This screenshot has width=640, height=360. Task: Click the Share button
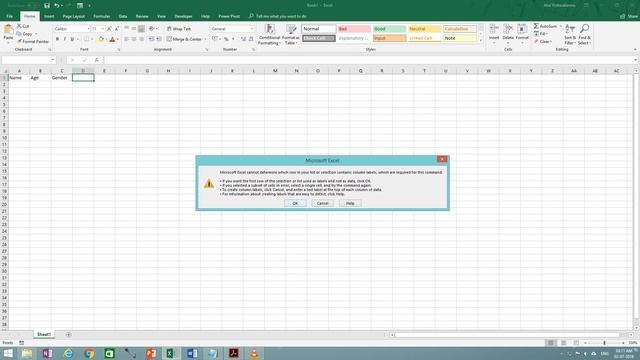pos(629,16)
